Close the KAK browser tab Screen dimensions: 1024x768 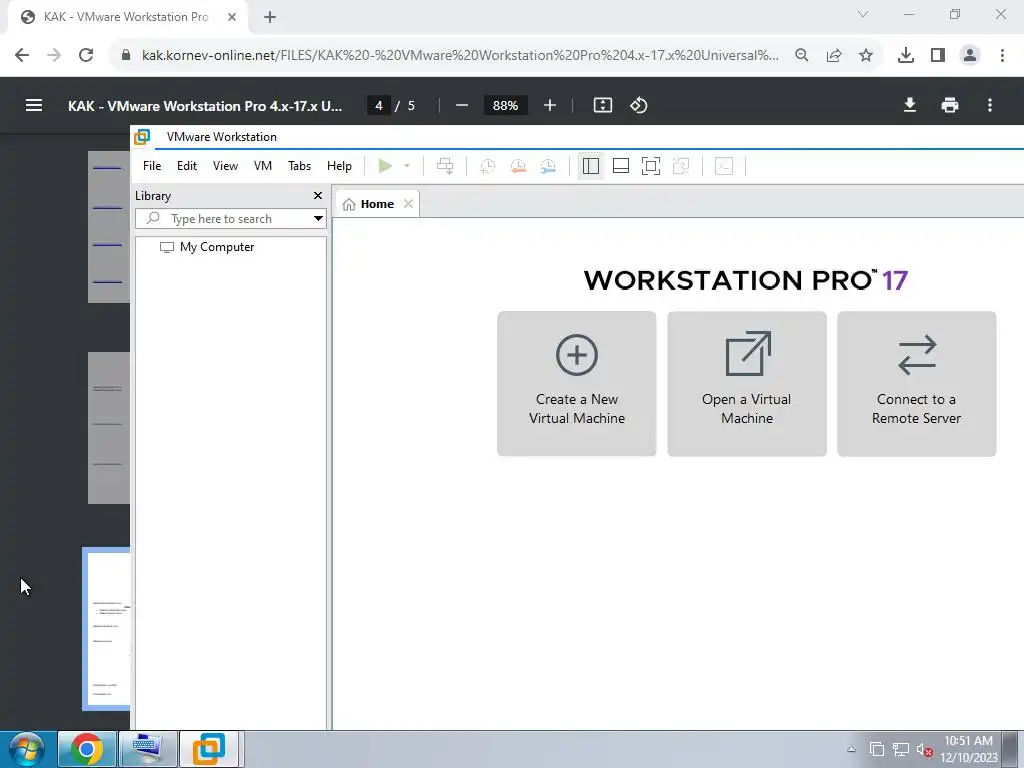click(232, 17)
